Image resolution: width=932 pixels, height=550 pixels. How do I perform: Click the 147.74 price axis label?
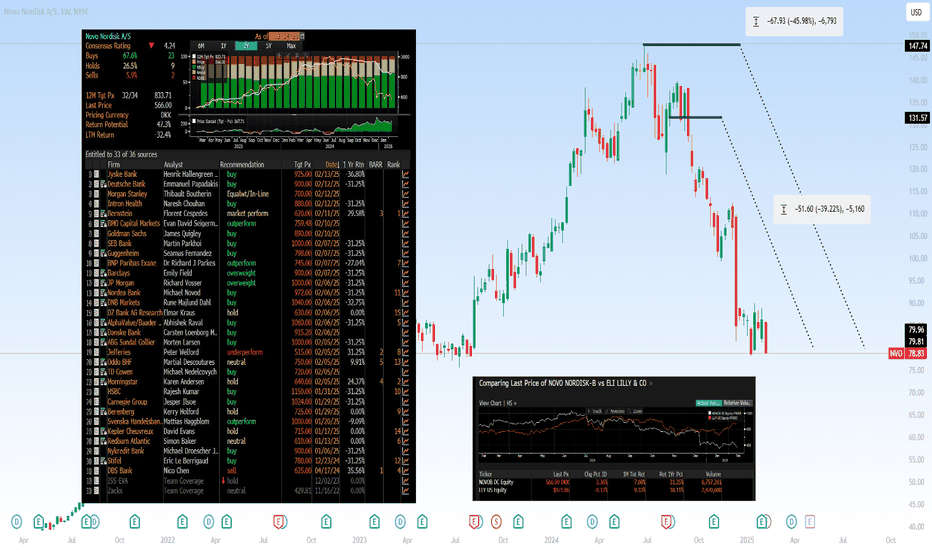tap(917, 46)
